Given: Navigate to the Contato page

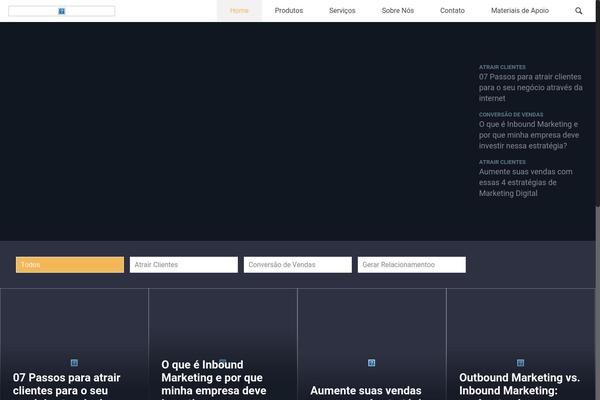Looking at the screenshot, I should 452,11.
